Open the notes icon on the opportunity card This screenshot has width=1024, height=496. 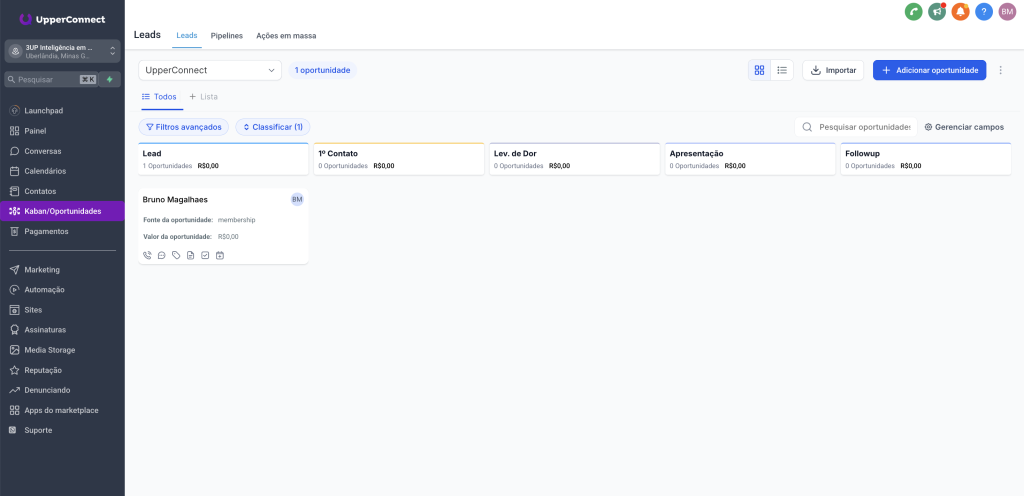[191, 255]
